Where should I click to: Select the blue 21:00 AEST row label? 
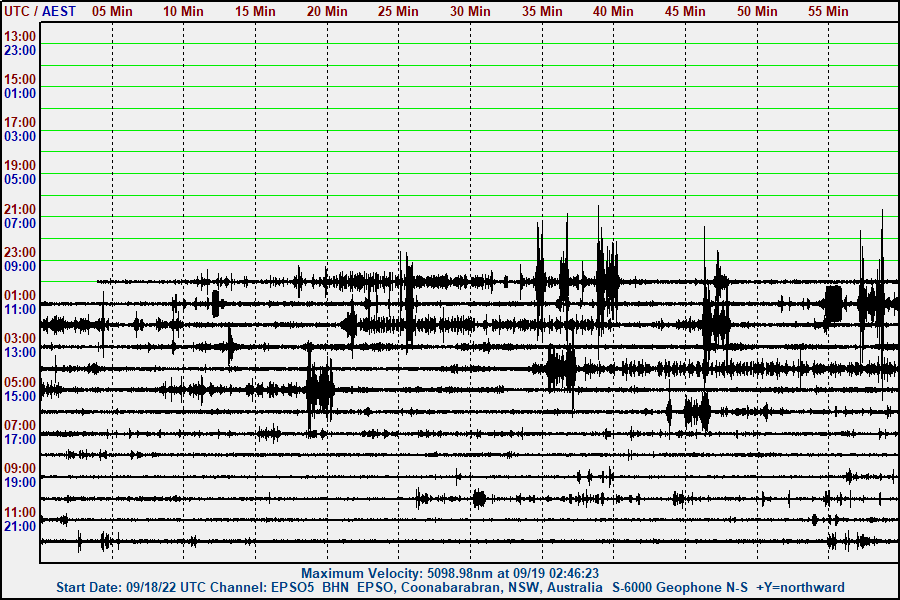20,526
